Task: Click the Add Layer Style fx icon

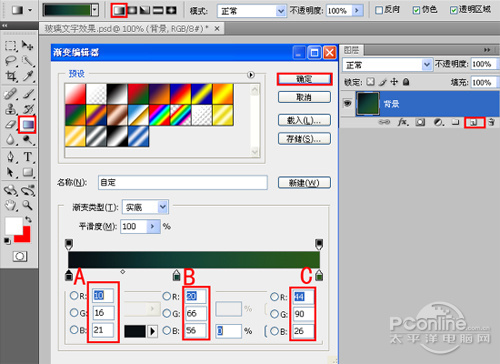Action: click(x=402, y=122)
